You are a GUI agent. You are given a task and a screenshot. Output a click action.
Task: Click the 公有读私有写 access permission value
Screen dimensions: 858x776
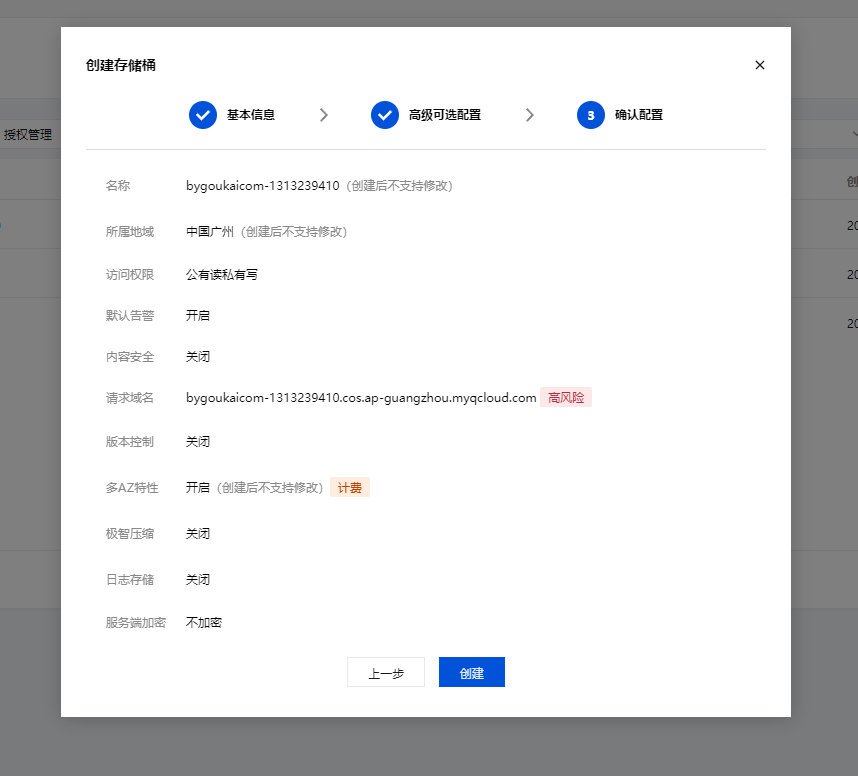(x=222, y=275)
